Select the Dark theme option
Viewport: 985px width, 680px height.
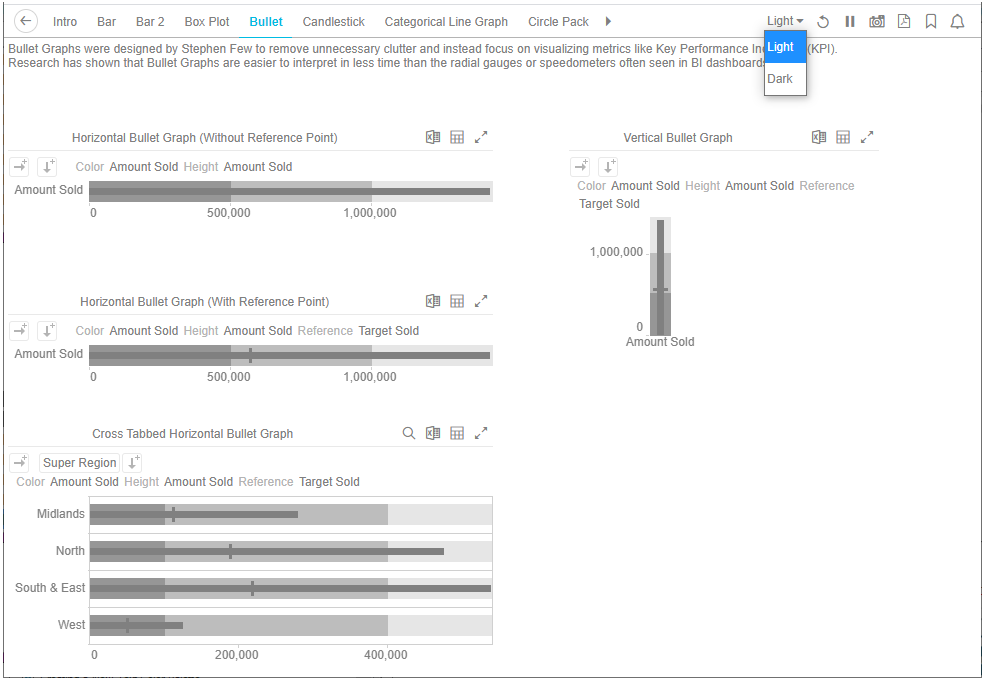click(781, 79)
